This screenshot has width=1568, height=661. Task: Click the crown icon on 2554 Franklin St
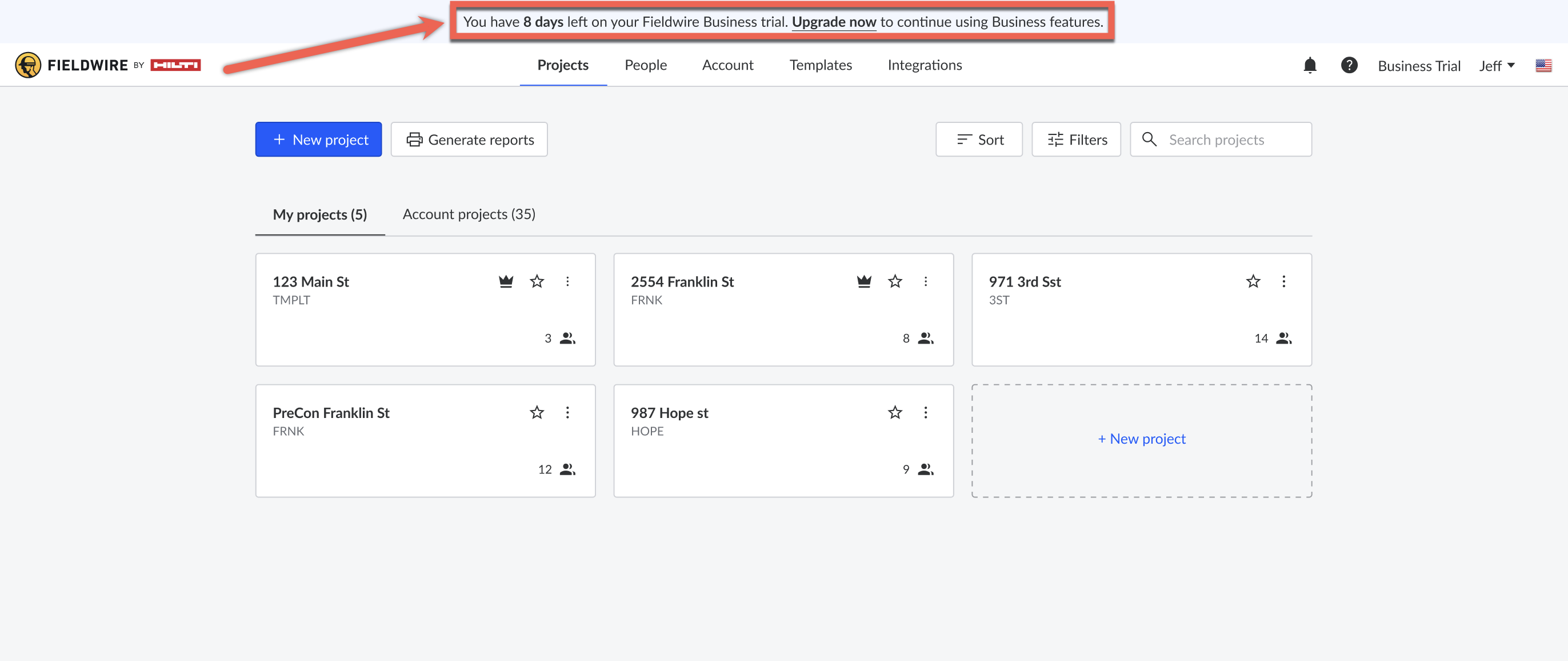[x=863, y=281]
